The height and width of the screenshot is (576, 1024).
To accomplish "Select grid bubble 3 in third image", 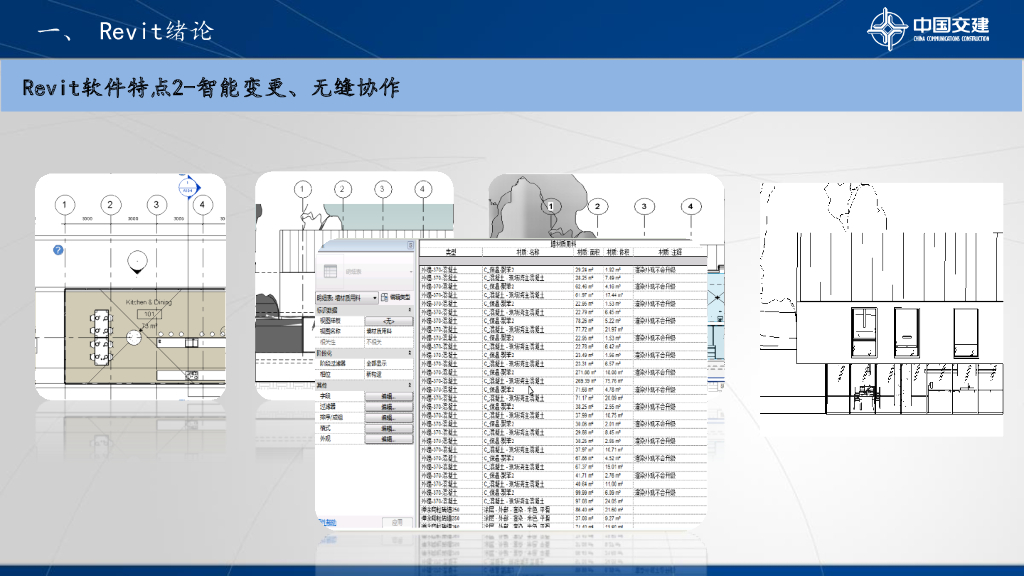I will click(645, 206).
